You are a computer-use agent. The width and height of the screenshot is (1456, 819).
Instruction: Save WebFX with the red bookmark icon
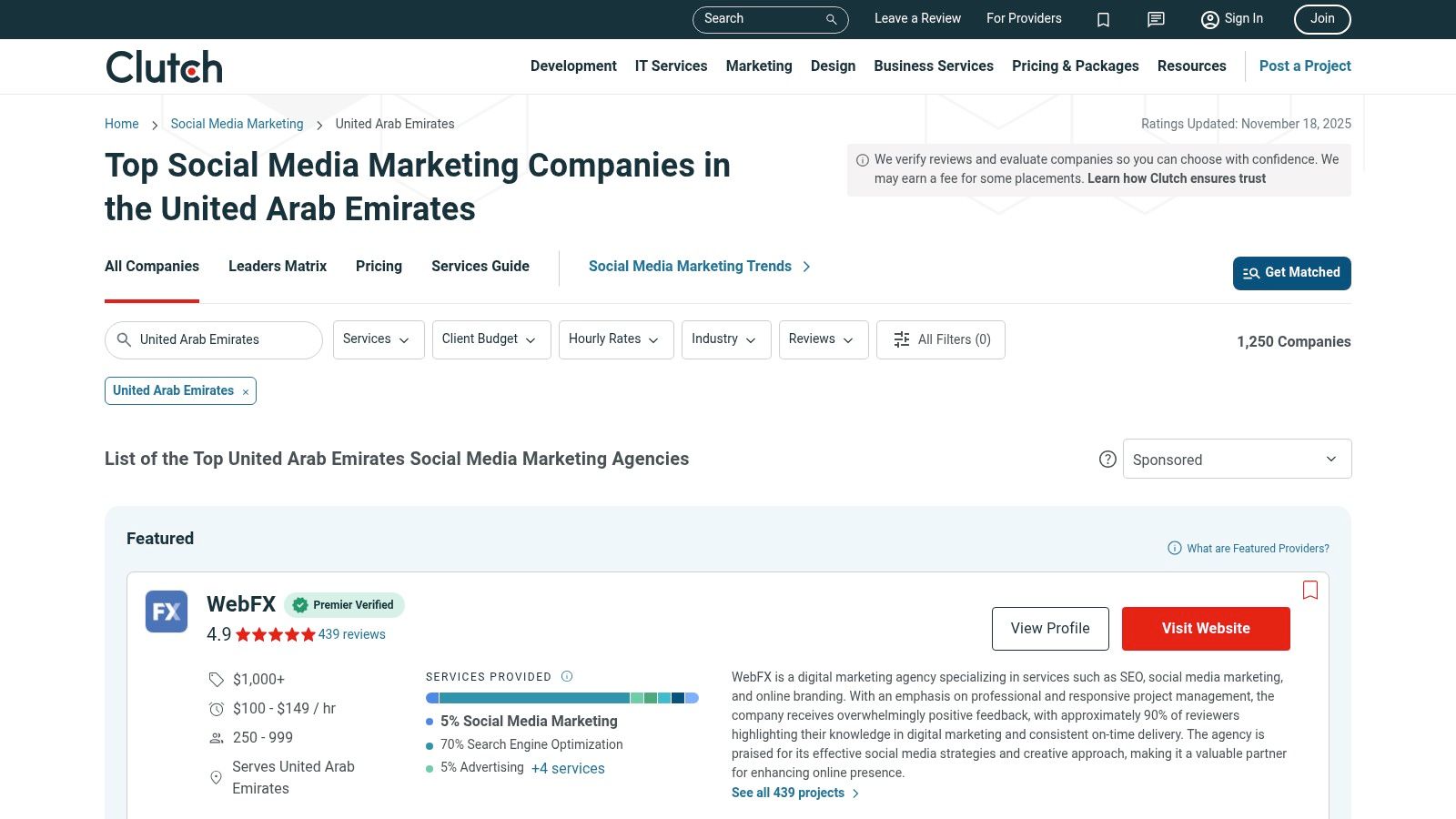(x=1310, y=591)
